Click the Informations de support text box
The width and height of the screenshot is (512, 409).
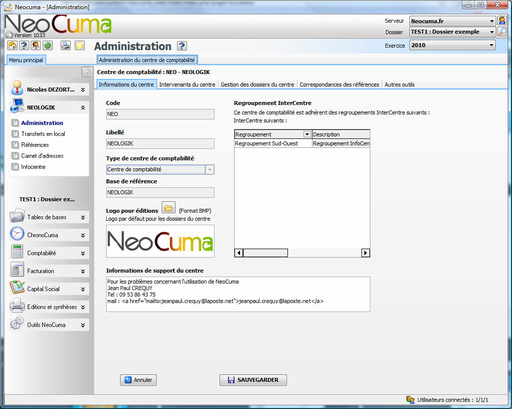click(238, 294)
